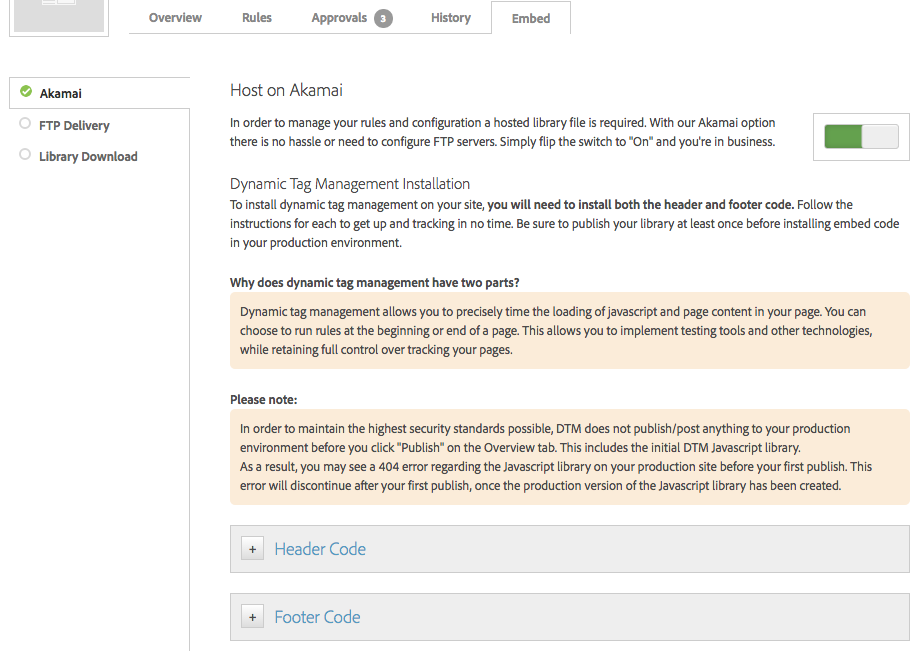Select the Akamai hosting option

pyautogui.click(x=99, y=93)
